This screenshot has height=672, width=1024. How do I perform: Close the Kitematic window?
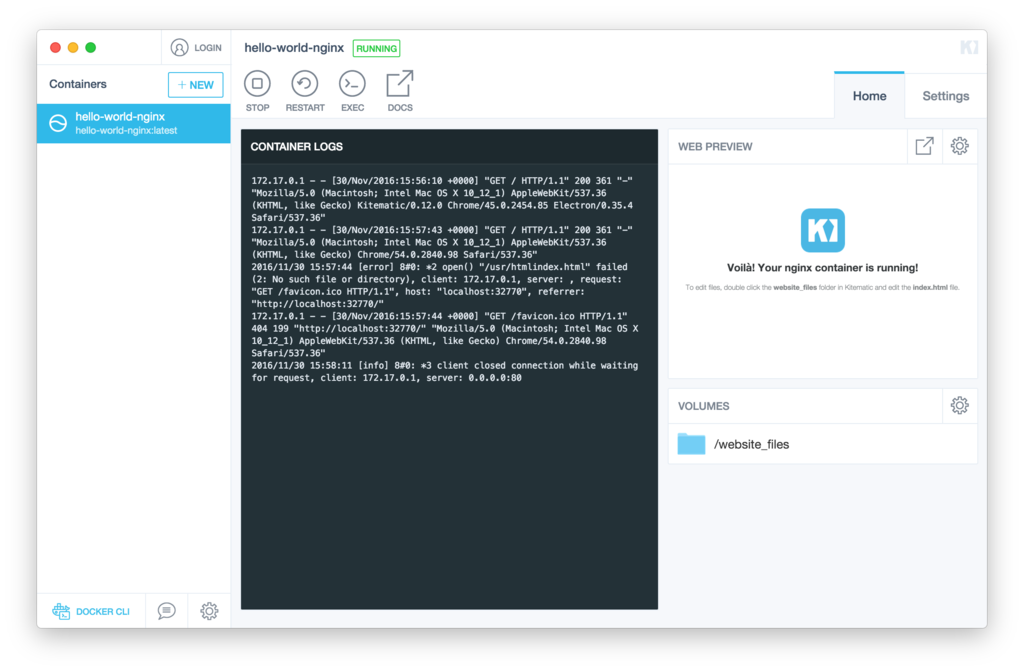pyautogui.click(x=56, y=48)
